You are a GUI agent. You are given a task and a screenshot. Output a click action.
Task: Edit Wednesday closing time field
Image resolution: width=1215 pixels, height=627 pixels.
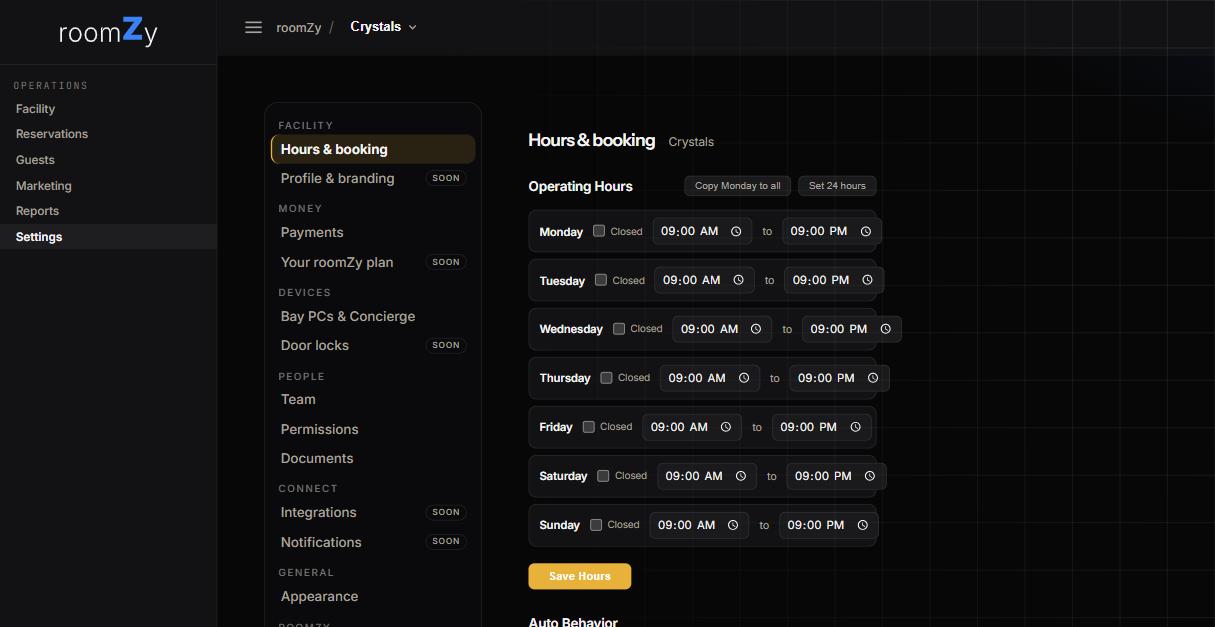coord(852,329)
